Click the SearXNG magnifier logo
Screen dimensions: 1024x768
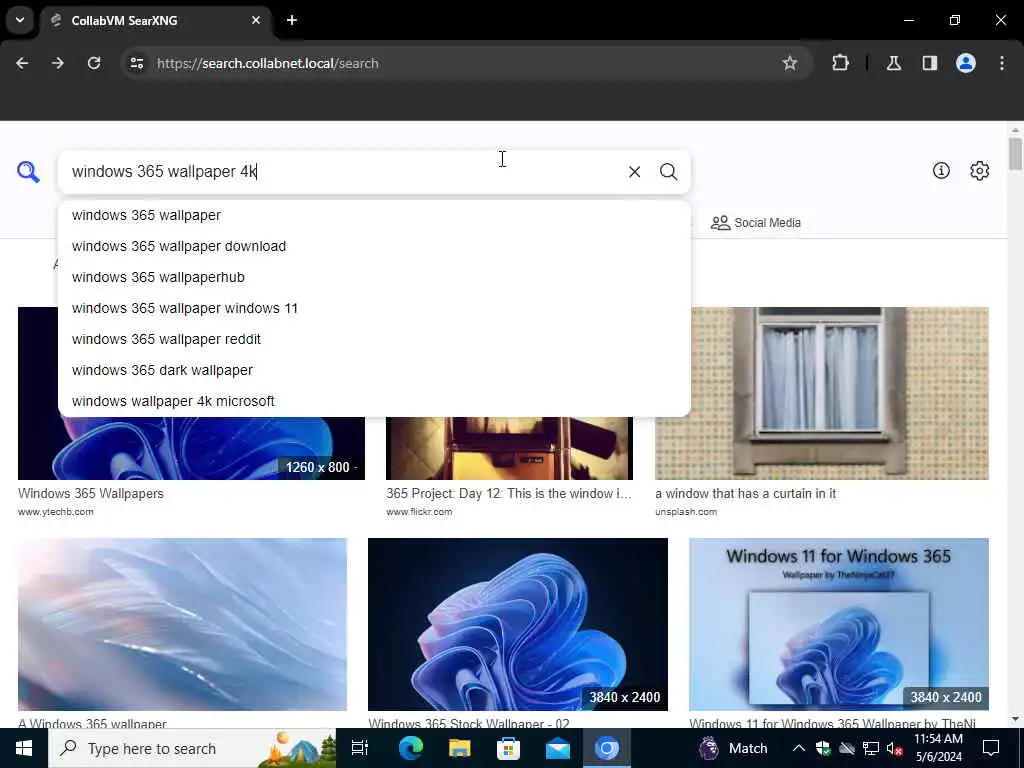28,172
